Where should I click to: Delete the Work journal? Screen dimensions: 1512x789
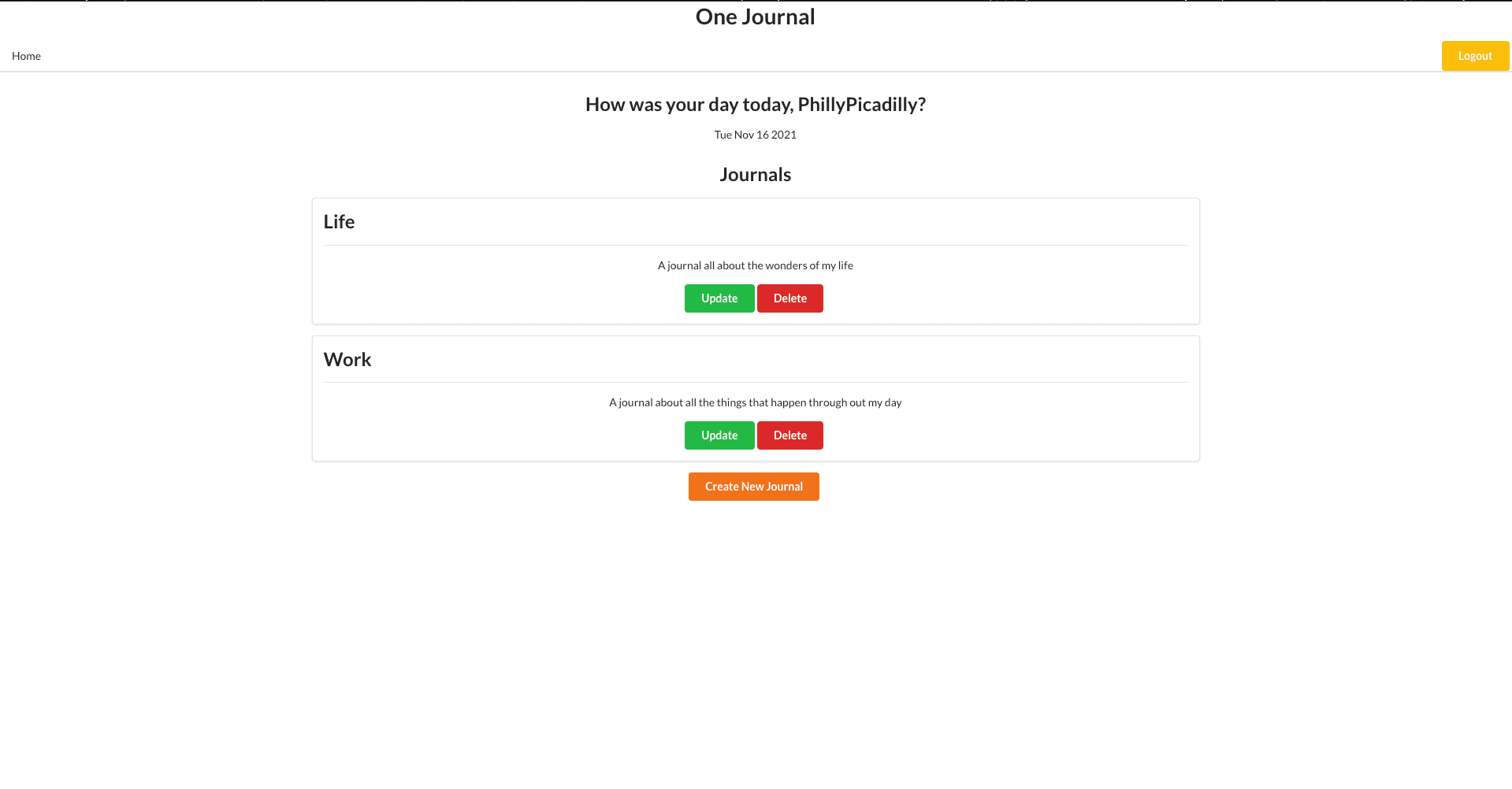coord(789,435)
